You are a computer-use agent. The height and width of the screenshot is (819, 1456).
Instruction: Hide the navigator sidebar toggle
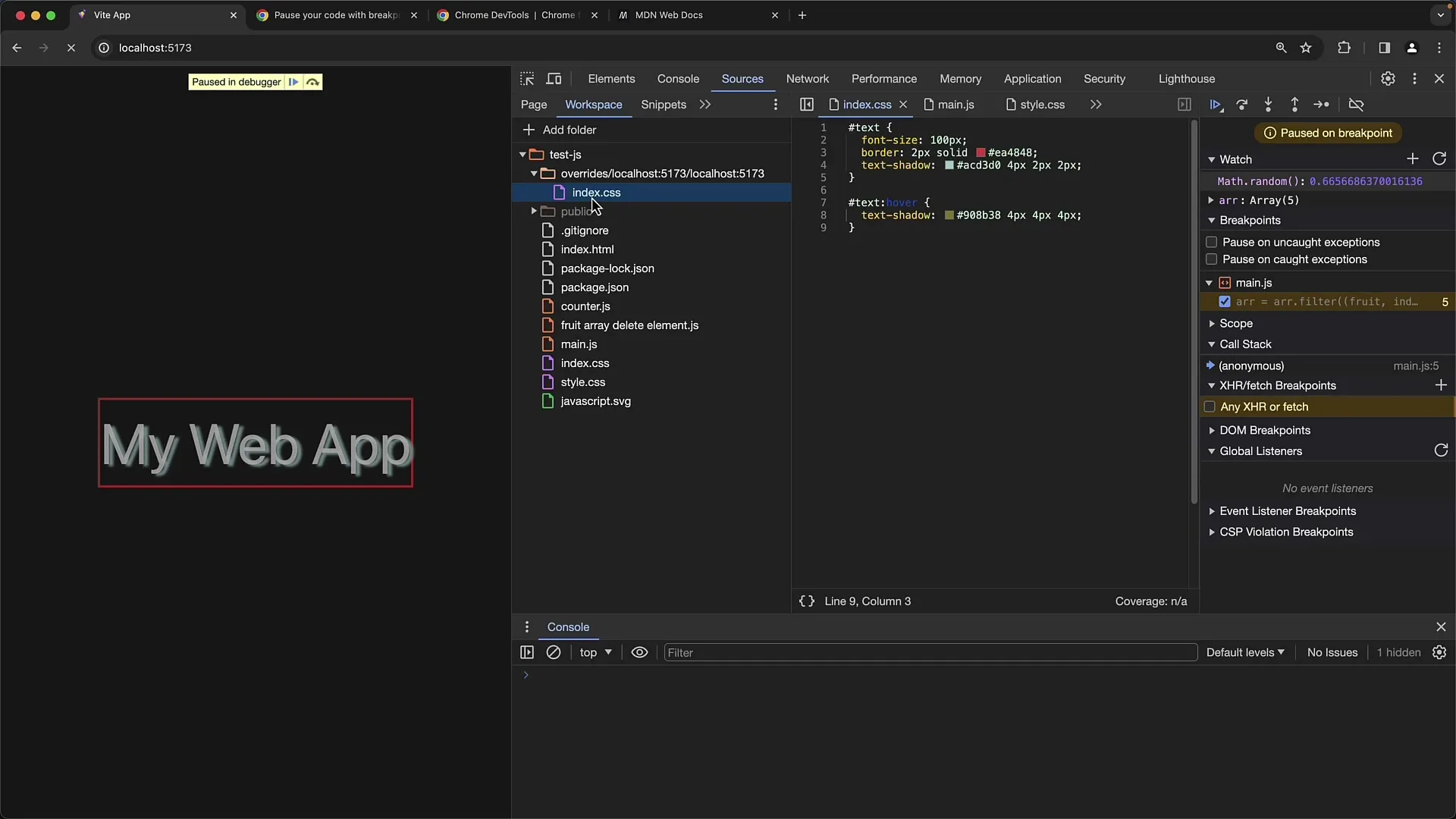coord(807,105)
